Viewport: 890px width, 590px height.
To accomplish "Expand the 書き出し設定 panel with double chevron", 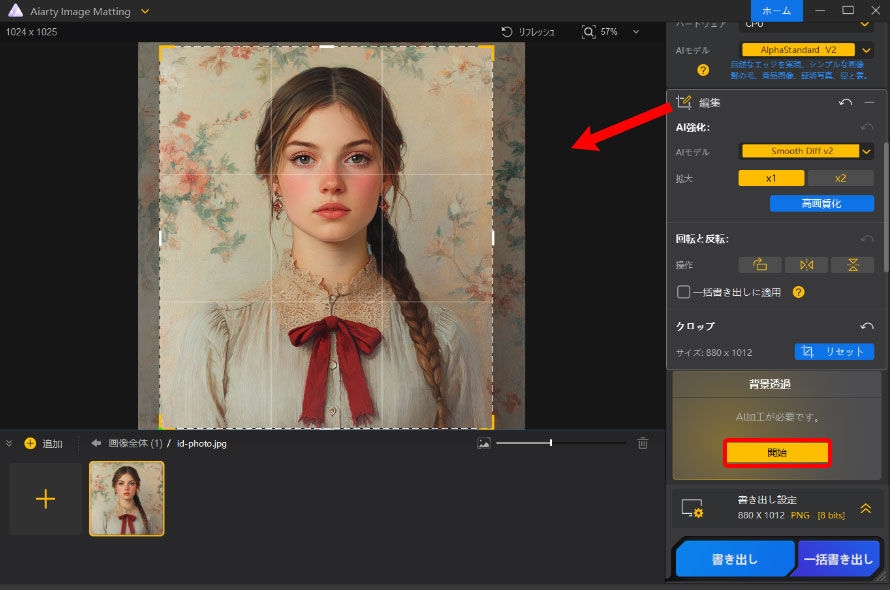I will (x=865, y=508).
